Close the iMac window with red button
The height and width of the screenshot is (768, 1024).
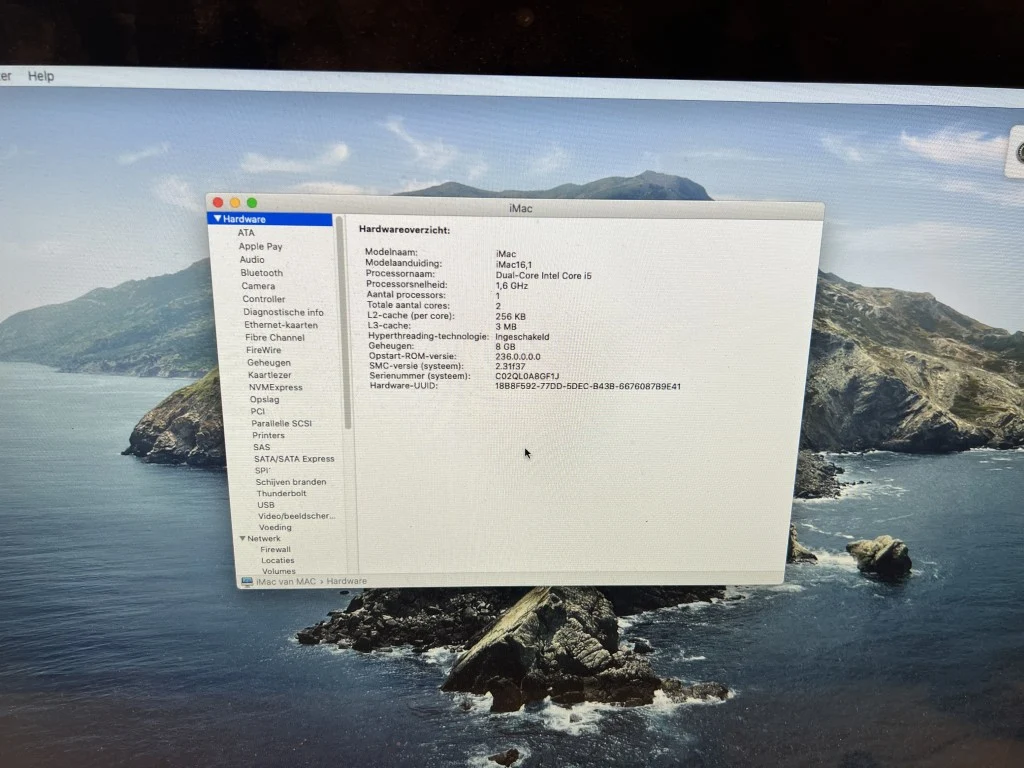coord(218,203)
